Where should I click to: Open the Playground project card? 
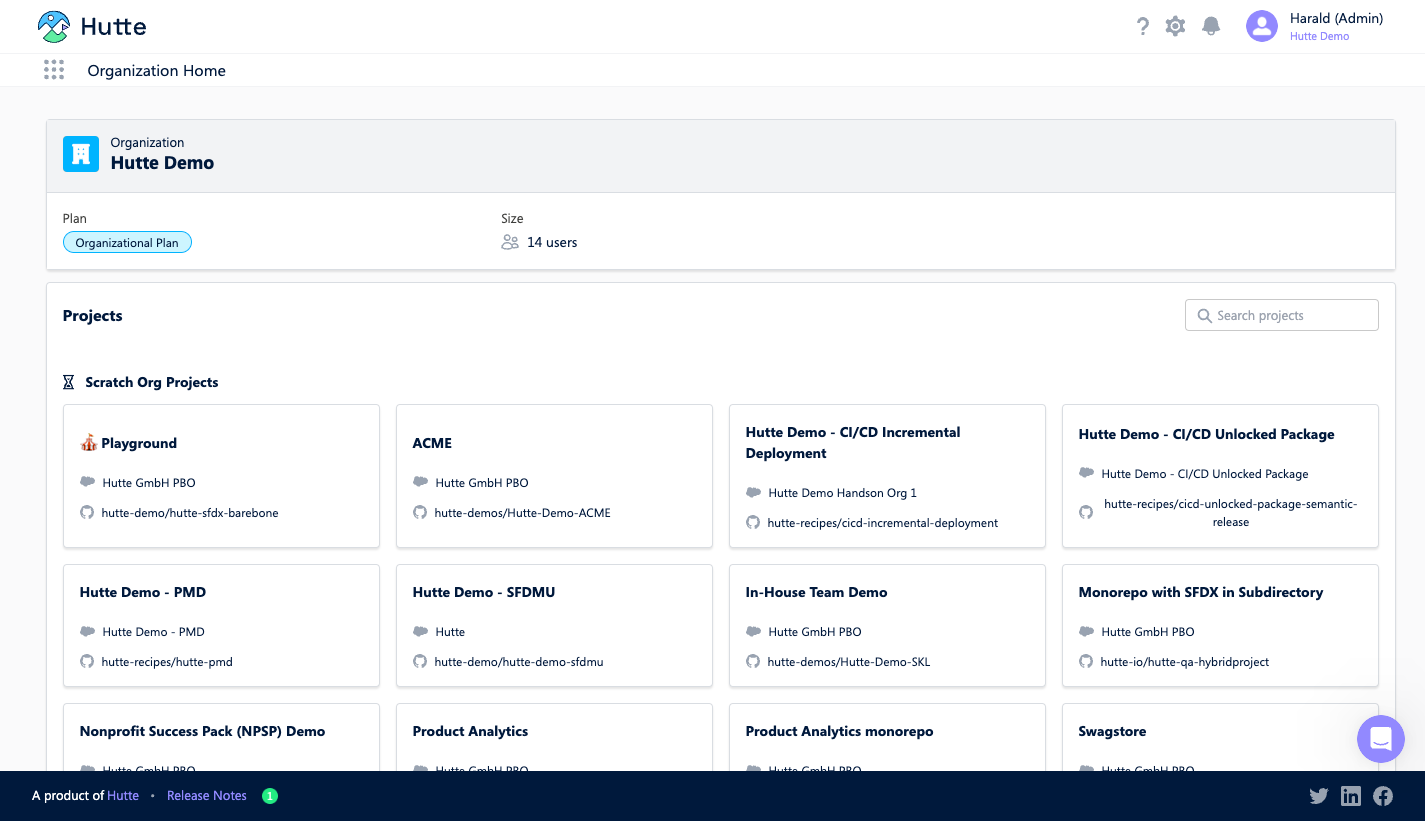tap(221, 476)
